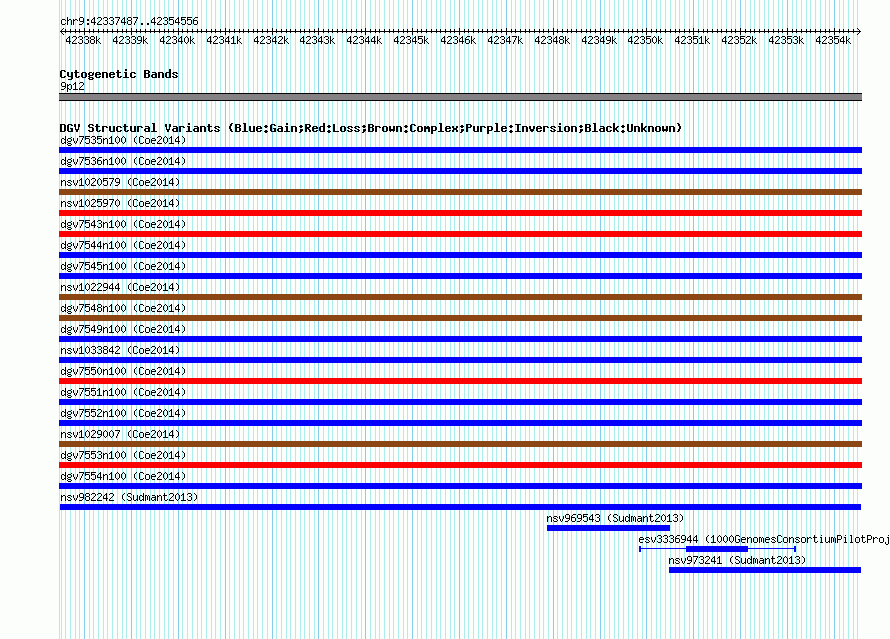Viewport: 890px width, 639px height.
Task: Click the dgv7544n100 (Coe2014) label
Action: pyautogui.click(x=123, y=245)
